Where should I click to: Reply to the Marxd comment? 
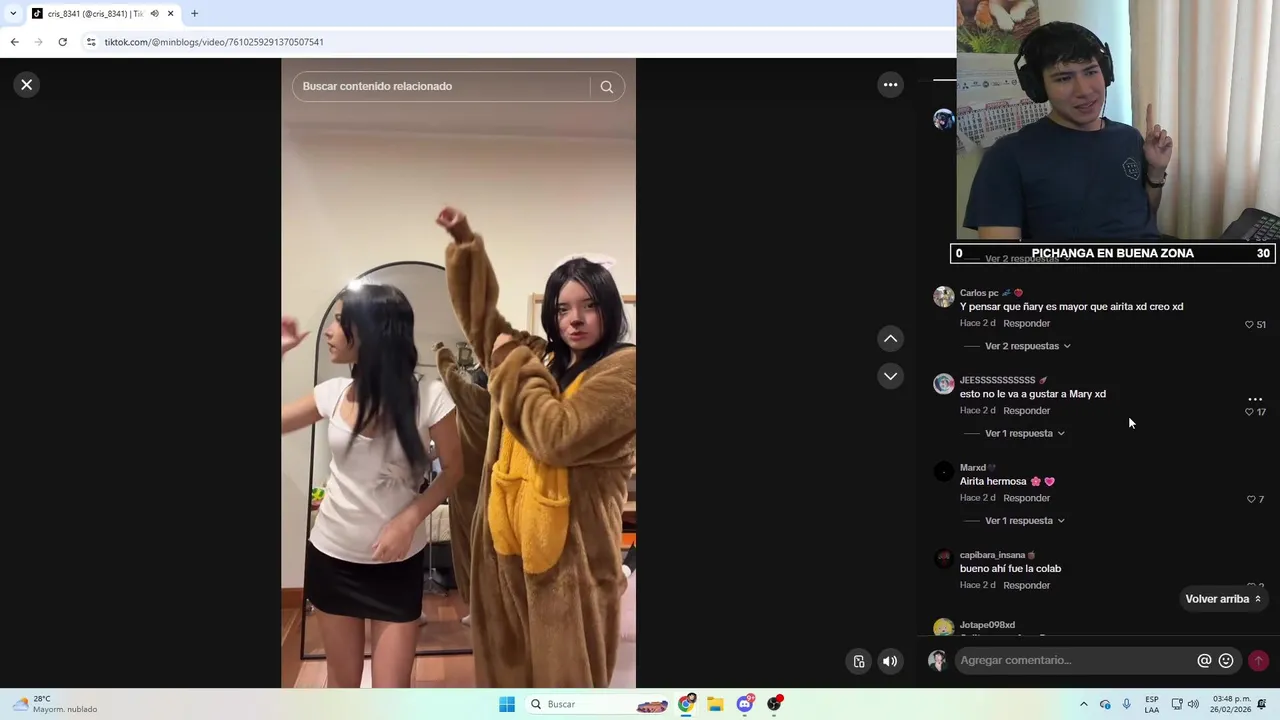[1027, 497]
